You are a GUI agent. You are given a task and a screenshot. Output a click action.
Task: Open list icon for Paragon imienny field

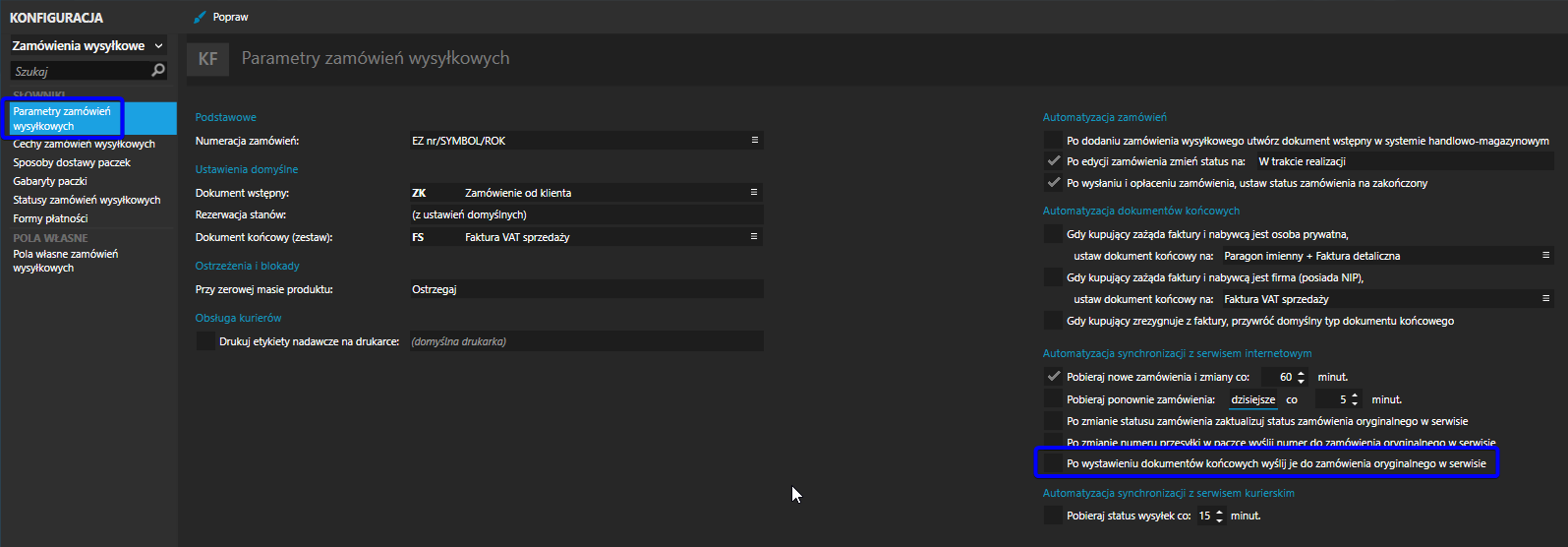[1545, 256]
